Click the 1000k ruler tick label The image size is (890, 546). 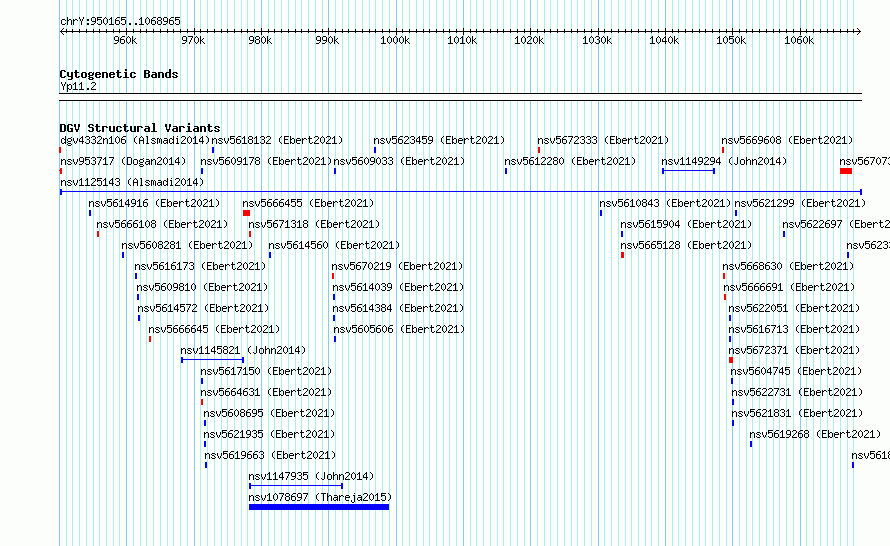[395, 40]
